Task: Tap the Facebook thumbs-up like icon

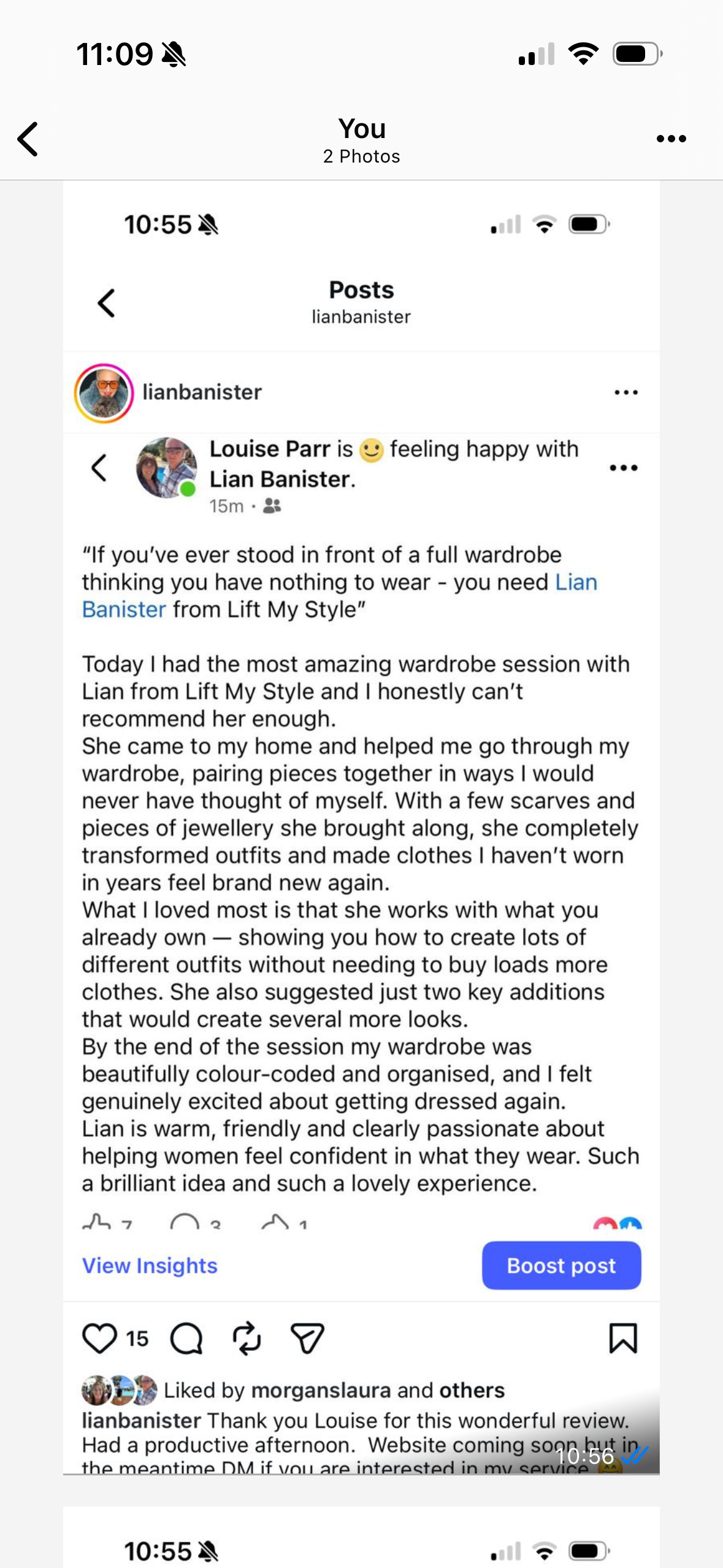Action: 96,1223
